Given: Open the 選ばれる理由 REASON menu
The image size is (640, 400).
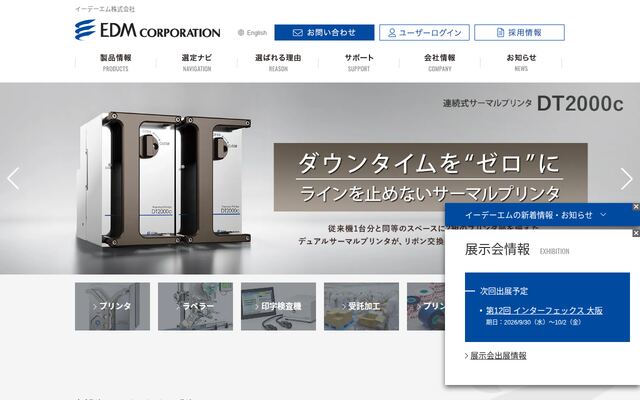Looking at the screenshot, I should pos(278,62).
